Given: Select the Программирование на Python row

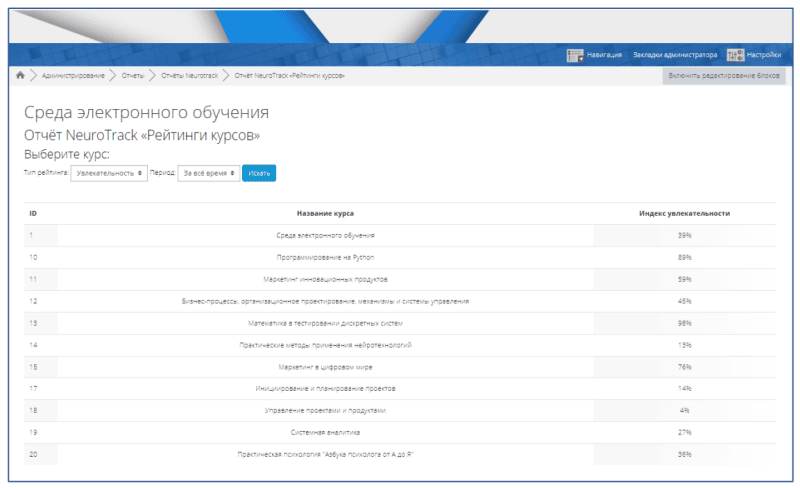Looking at the screenshot, I should 325,257.
